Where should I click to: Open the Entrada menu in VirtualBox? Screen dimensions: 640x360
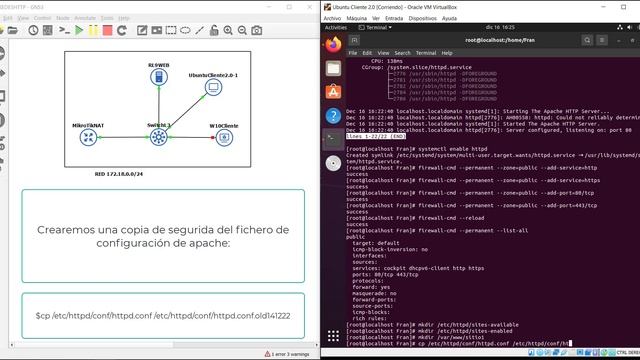[x=394, y=18]
